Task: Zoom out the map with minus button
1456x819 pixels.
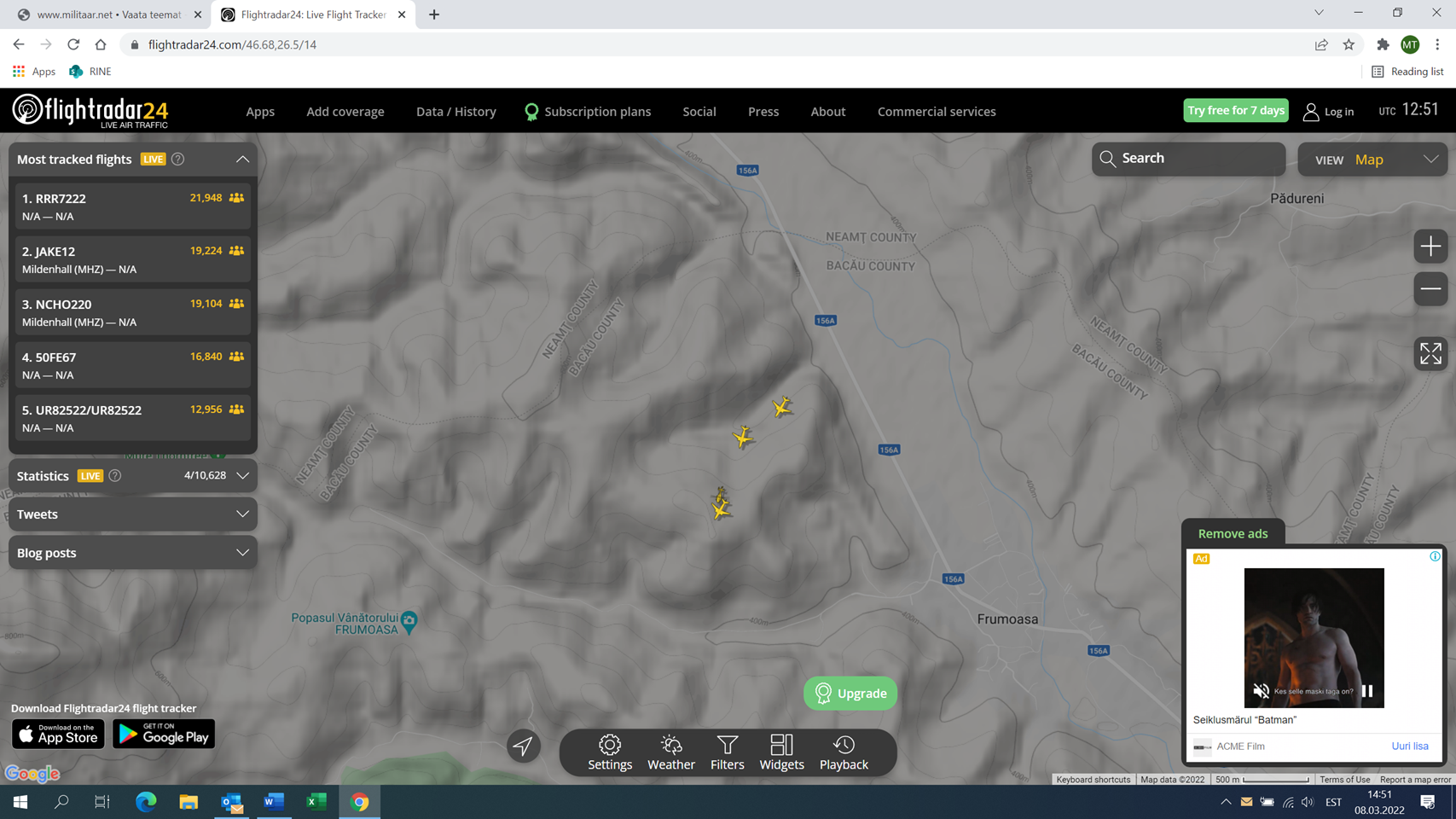Action: click(x=1430, y=289)
